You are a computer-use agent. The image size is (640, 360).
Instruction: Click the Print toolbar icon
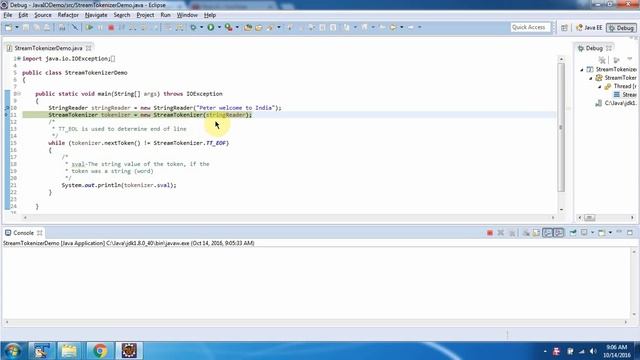coord(62,27)
